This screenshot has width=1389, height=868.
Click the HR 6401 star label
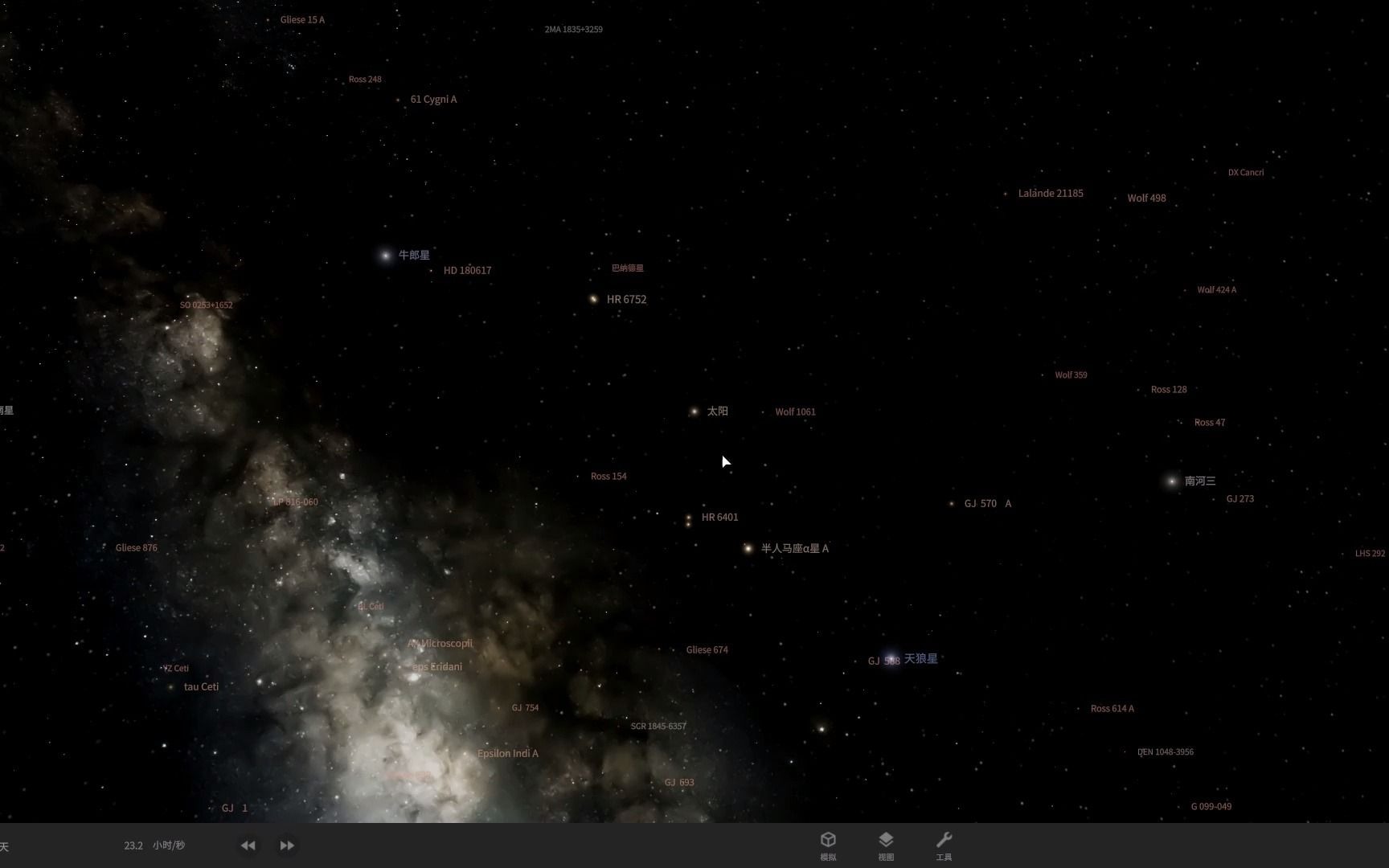719,517
